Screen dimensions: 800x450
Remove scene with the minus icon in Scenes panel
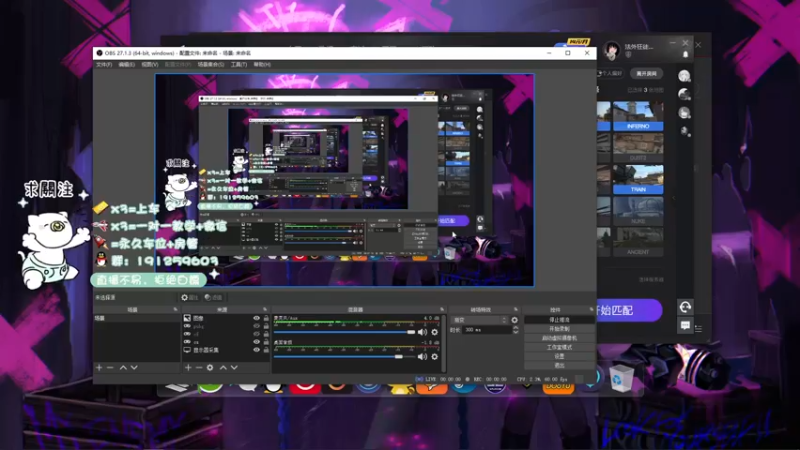(110, 367)
